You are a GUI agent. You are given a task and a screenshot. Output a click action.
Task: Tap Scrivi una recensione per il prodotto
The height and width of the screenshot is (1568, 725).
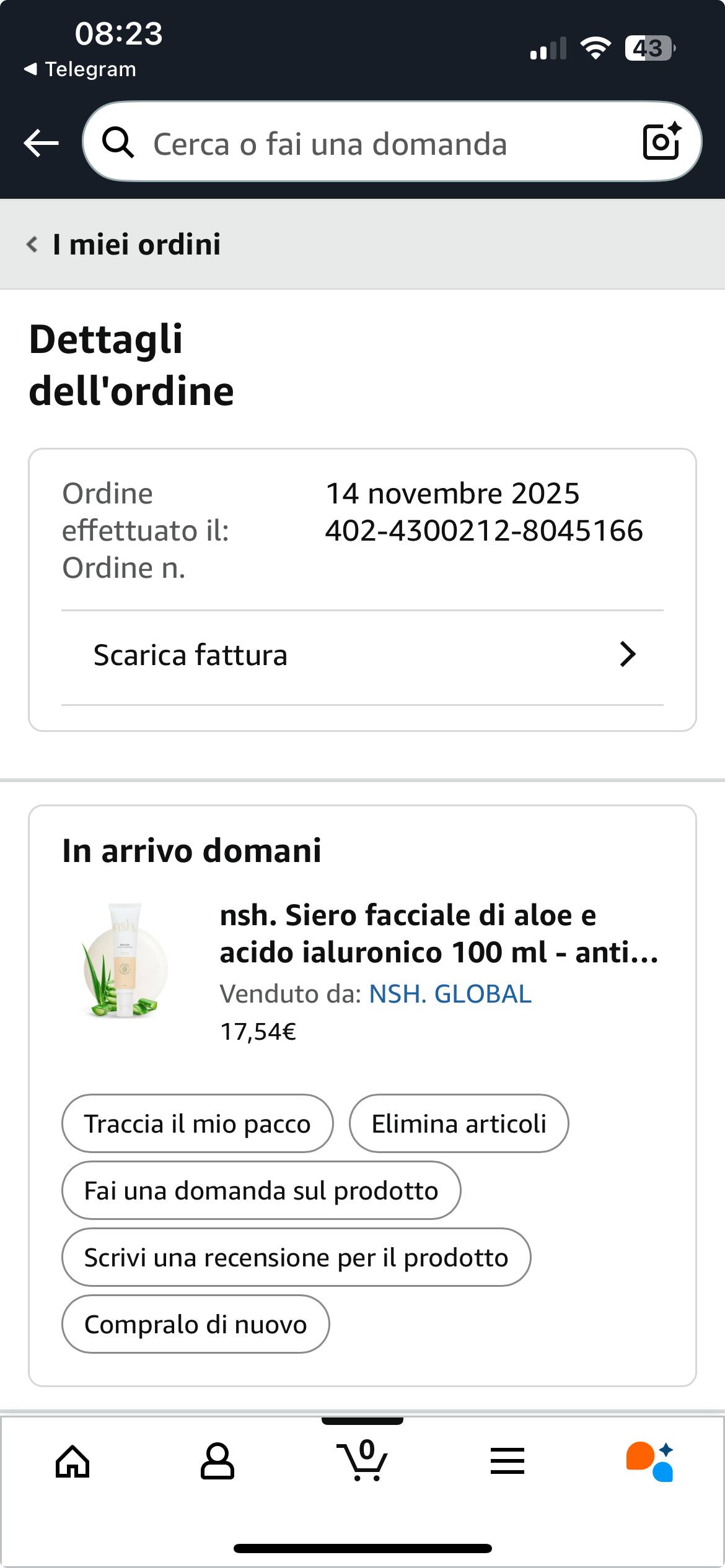pos(296,1258)
